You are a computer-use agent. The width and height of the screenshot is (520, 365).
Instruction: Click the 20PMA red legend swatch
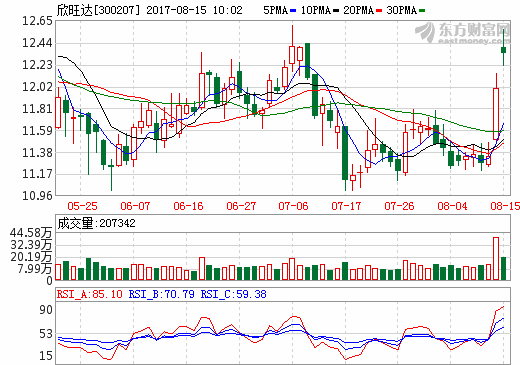(x=379, y=11)
